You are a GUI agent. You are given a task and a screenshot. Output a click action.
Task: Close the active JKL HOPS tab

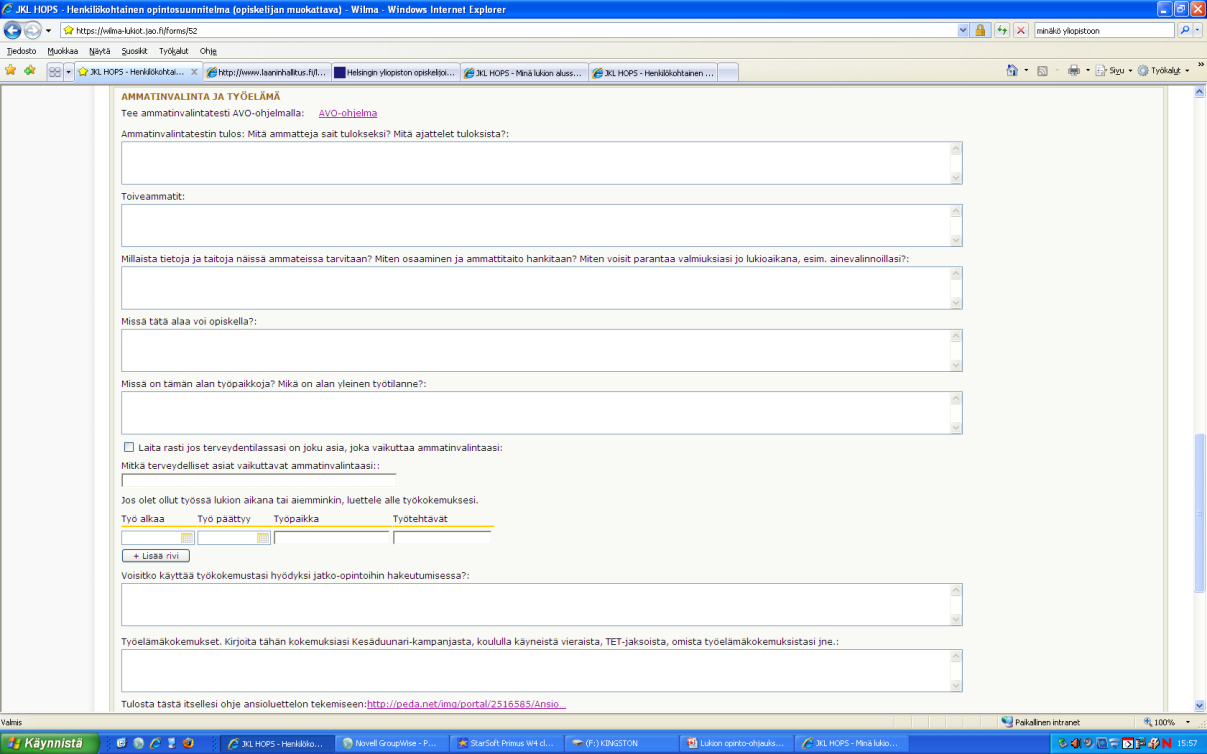point(194,72)
